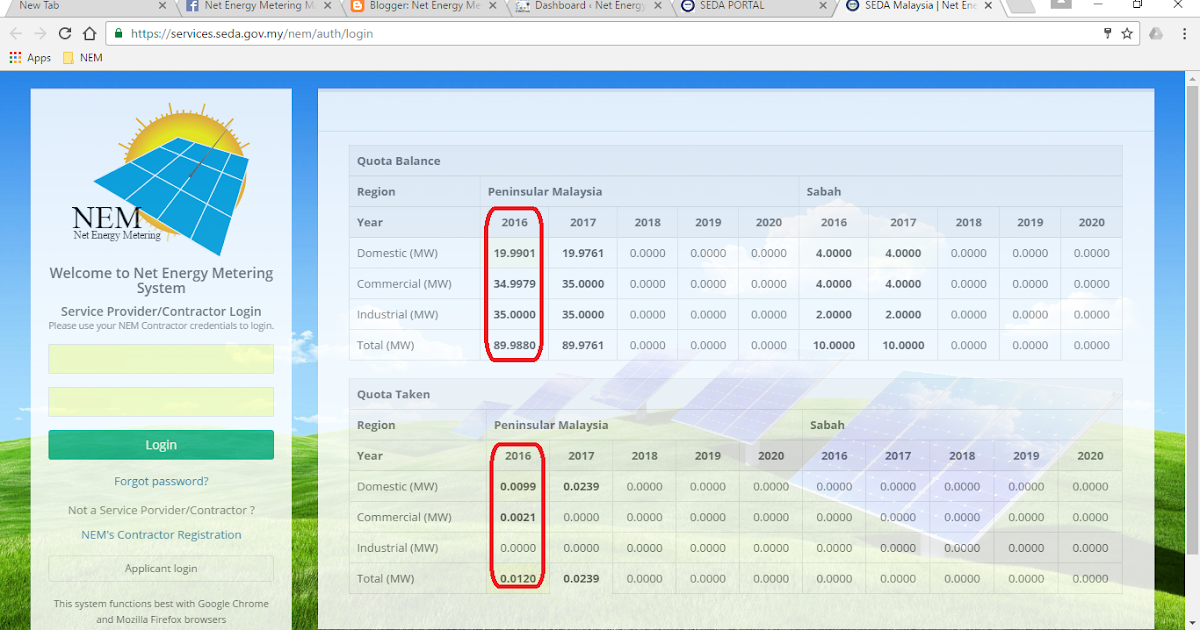The width and height of the screenshot is (1200, 630).
Task: Click the saved password key icon
Action: (1107, 33)
